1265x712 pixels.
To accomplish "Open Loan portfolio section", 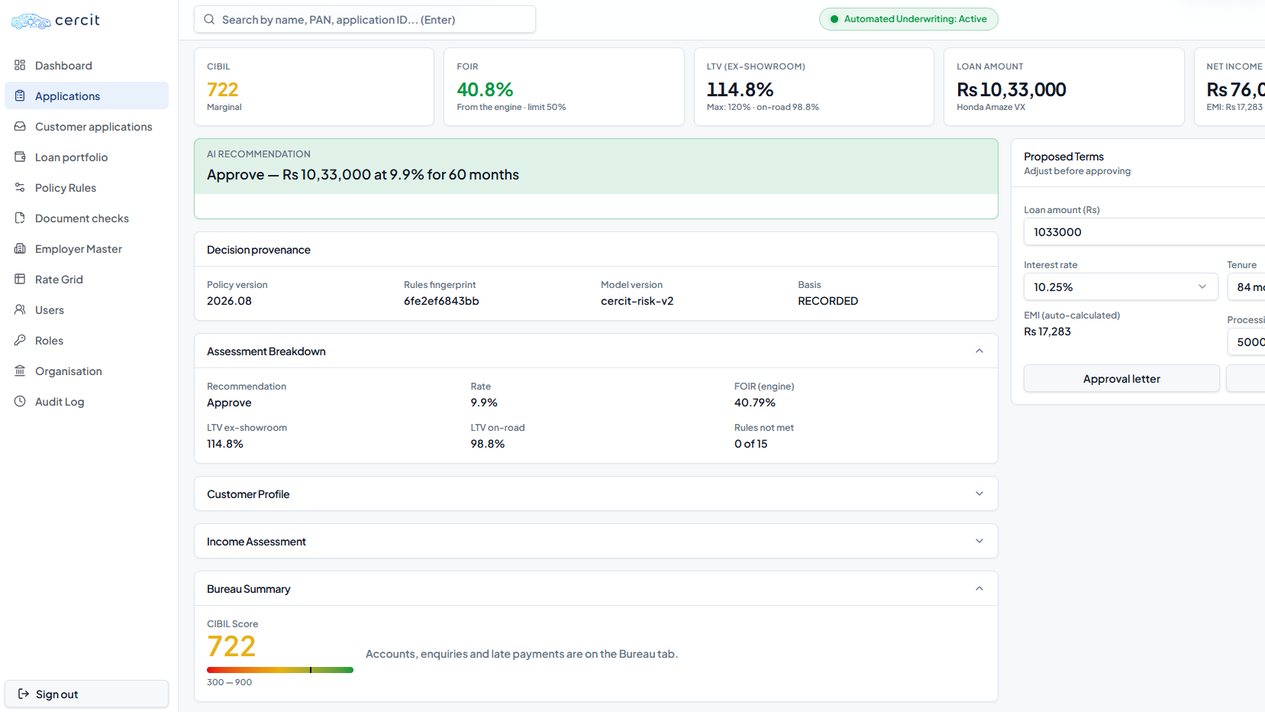I will click(86, 157).
